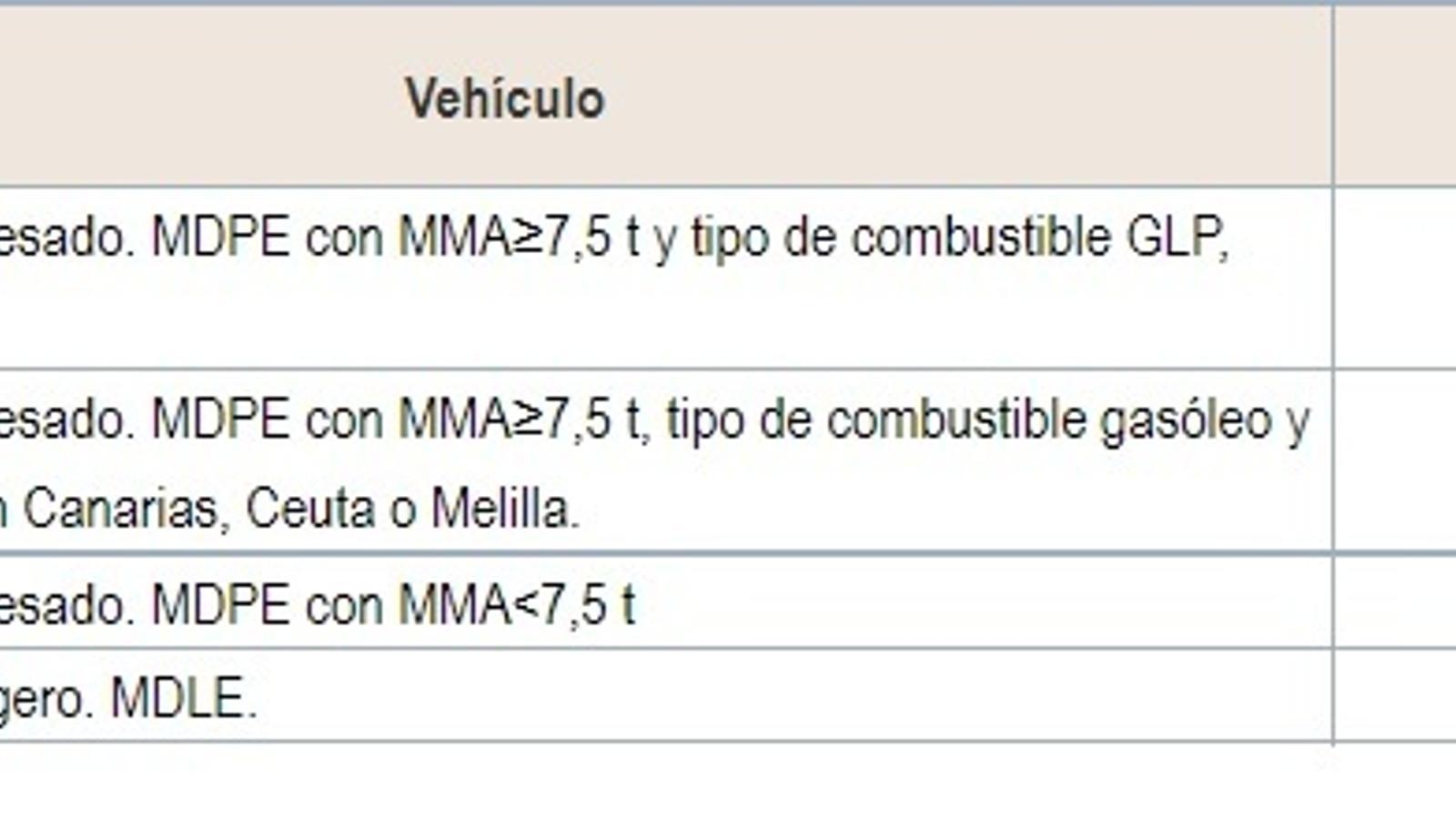
Task: Click the MMA<7,5 t text
Action: [517, 606]
